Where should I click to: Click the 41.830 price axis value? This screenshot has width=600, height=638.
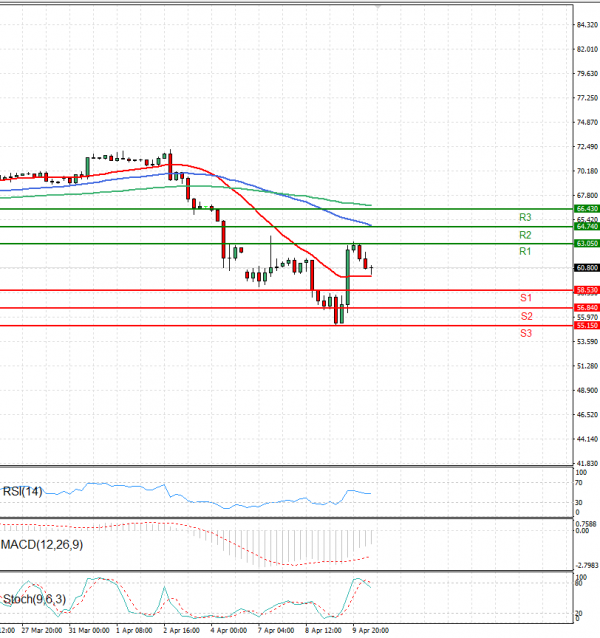pos(587,463)
